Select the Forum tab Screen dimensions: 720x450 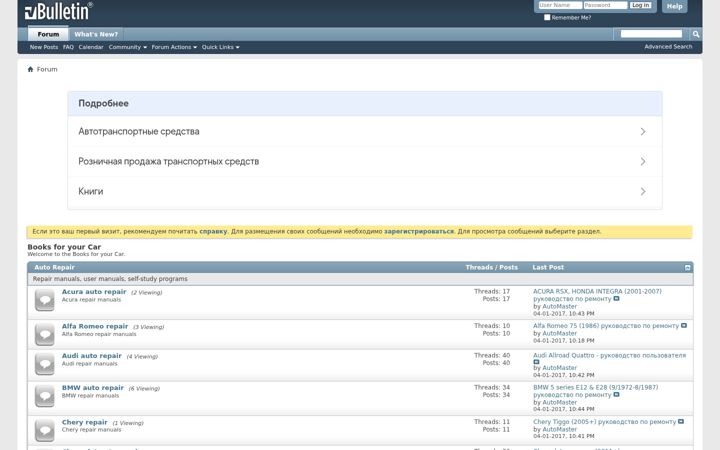(x=48, y=34)
